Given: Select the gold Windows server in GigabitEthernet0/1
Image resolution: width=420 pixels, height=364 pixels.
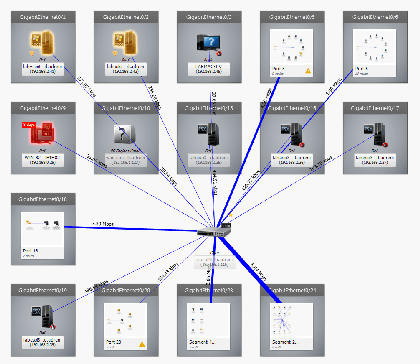Looking at the screenshot, I should pyautogui.click(x=42, y=43).
